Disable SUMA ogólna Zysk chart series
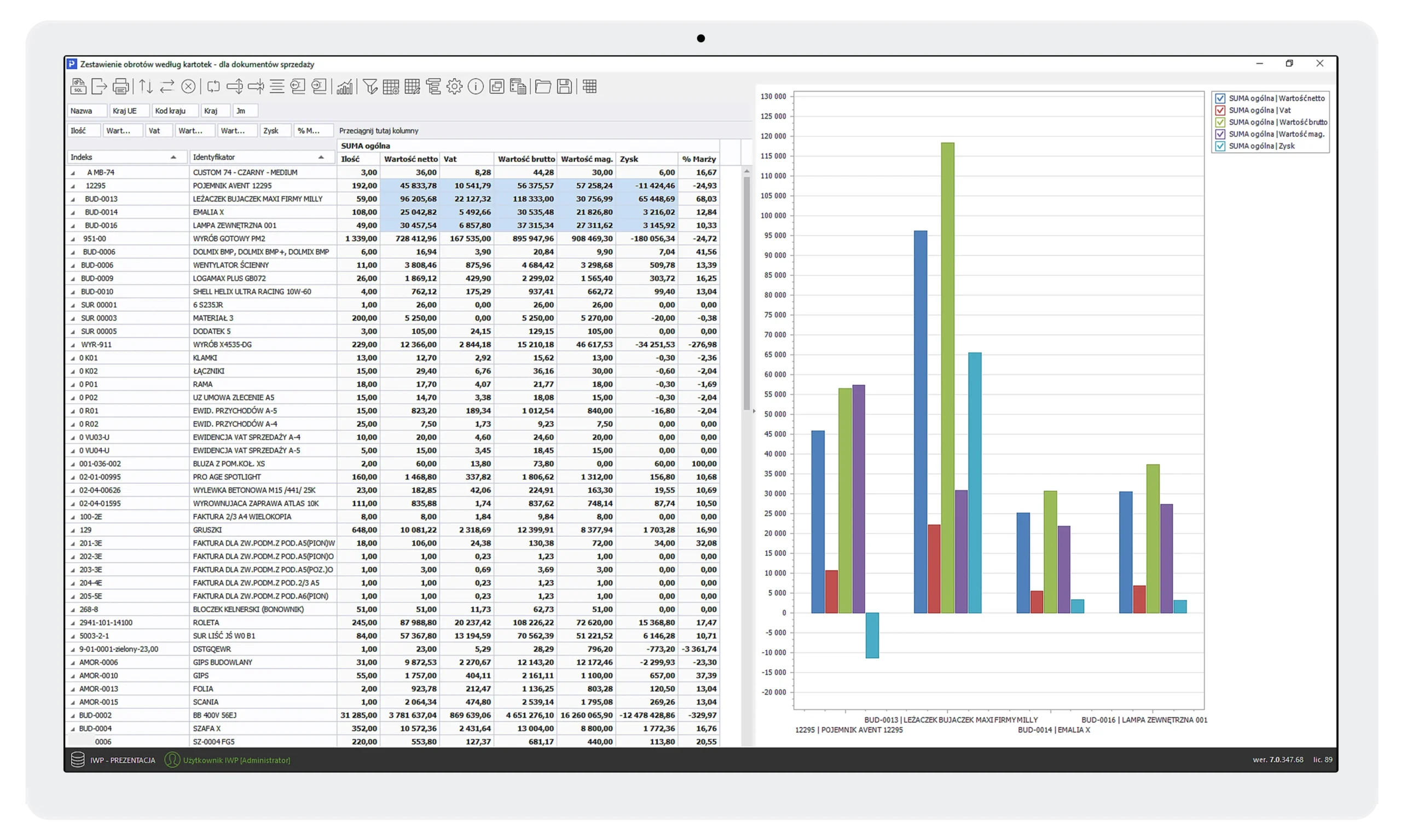Viewport: 1401px width, 840px height. tap(1220, 146)
